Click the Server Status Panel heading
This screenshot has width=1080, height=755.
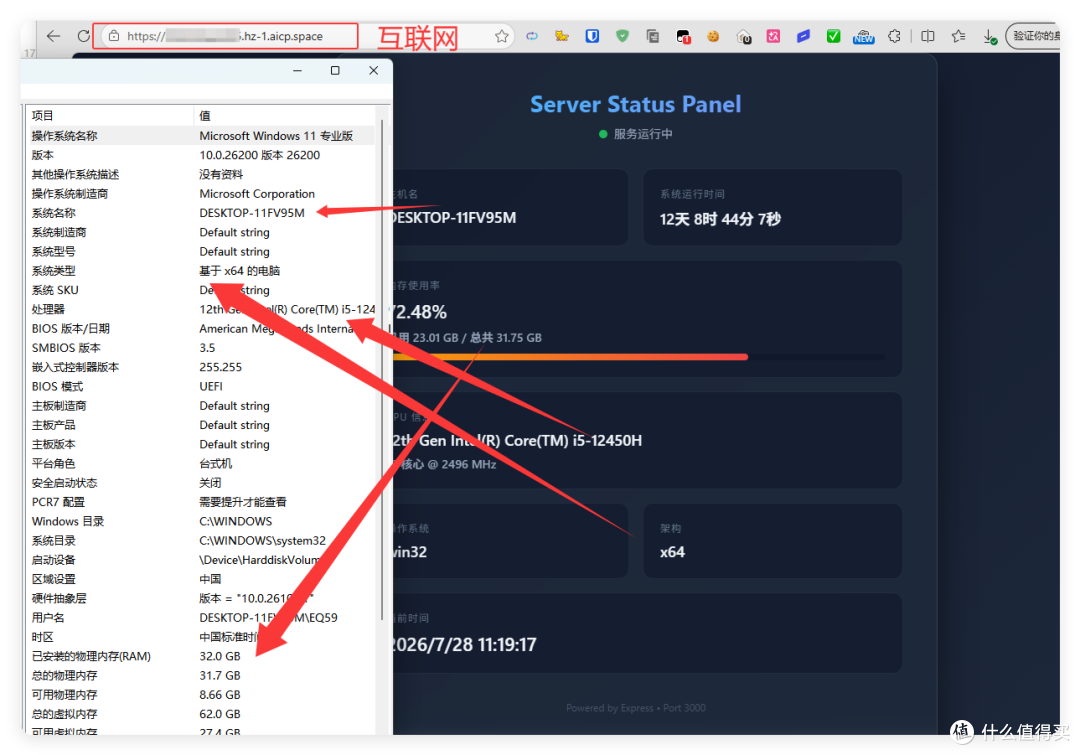(635, 104)
